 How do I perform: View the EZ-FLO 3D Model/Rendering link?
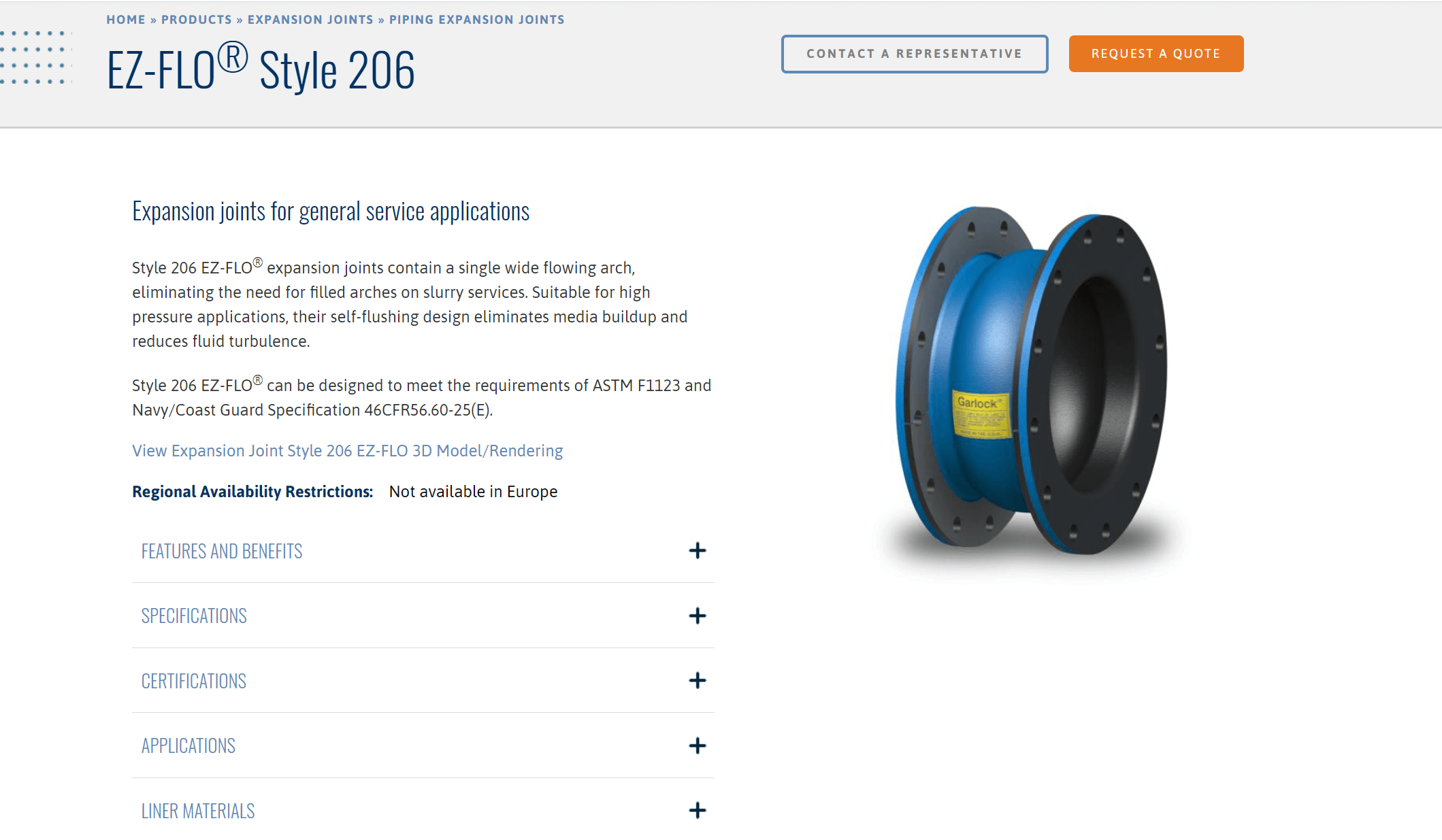[348, 451]
